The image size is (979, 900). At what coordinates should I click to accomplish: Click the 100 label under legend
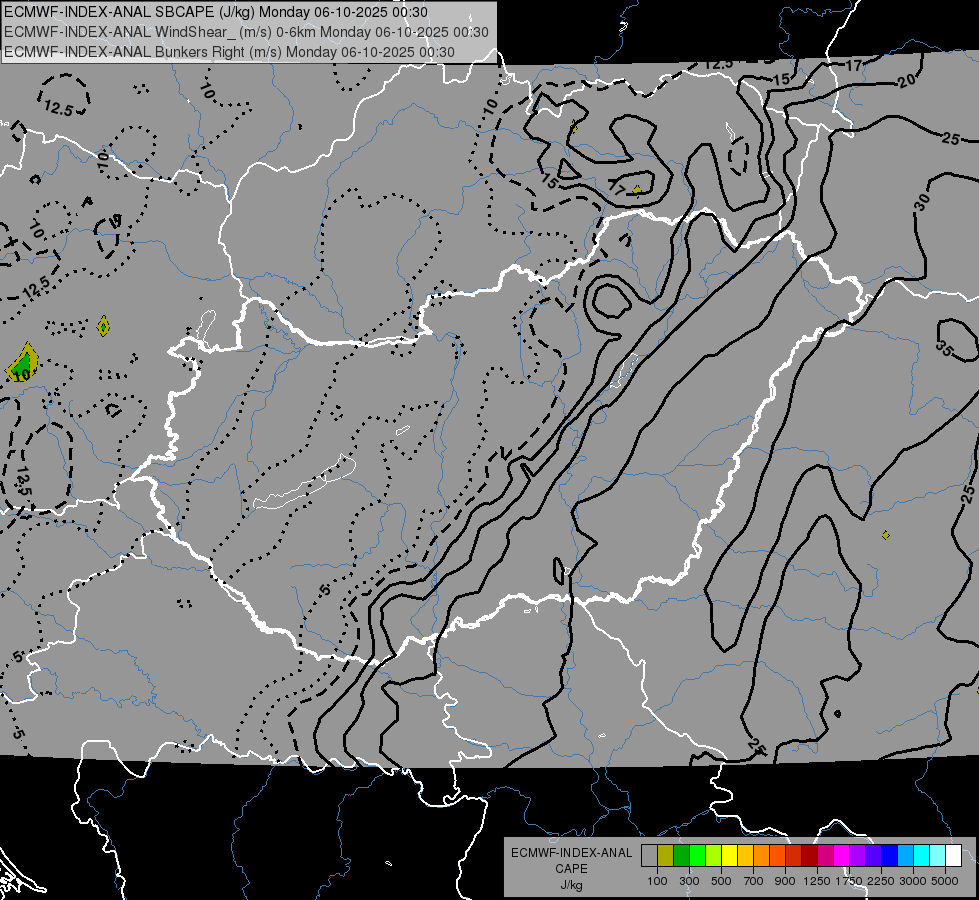657,881
